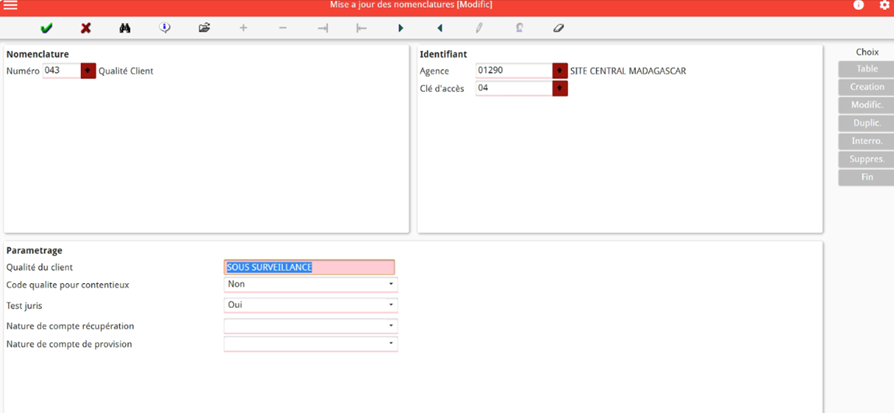Click the Fin button in Choix panel
This screenshot has width=894, height=413.
click(866, 177)
